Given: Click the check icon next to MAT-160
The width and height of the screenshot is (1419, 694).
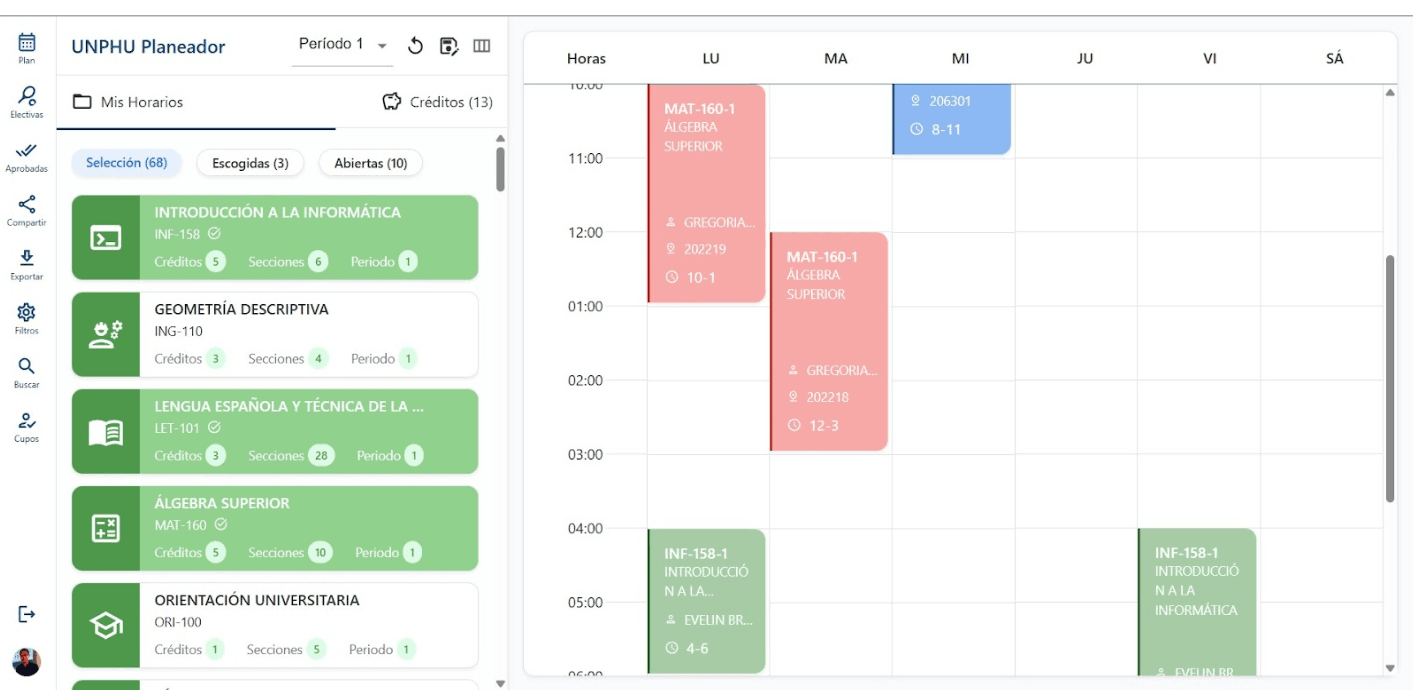Looking at the screenshot, I should (x=221, y=525).
